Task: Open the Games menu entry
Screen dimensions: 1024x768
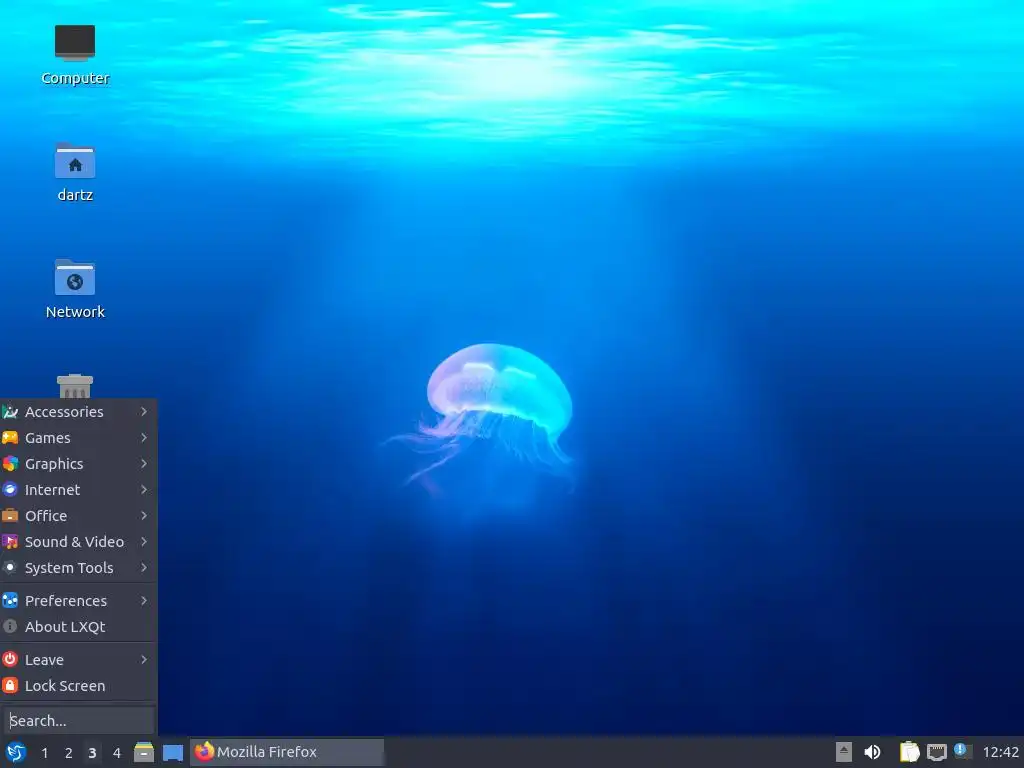Action: tap(78, 438)
